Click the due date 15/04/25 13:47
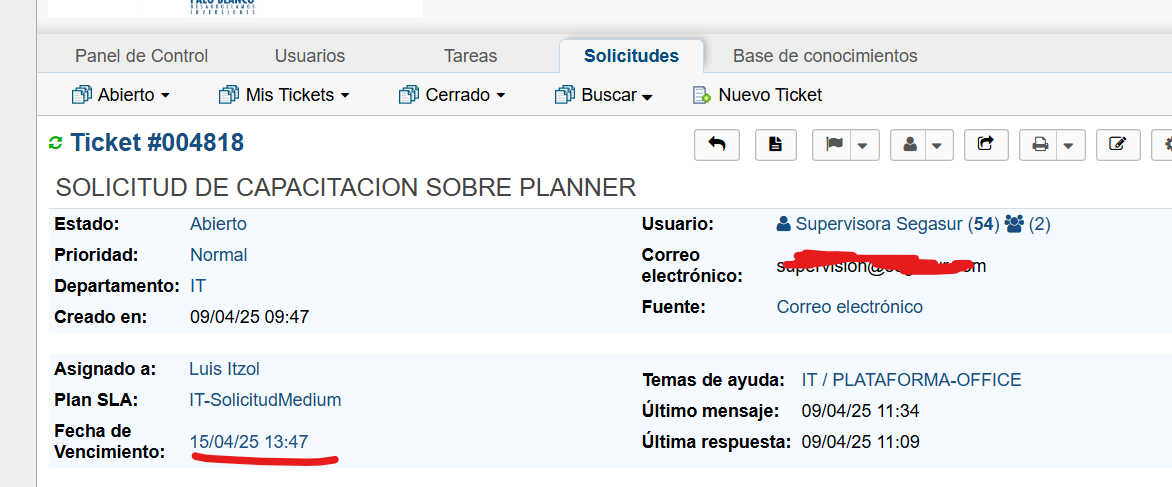This screenshot has width=1172, height=487. click(249, 441)
